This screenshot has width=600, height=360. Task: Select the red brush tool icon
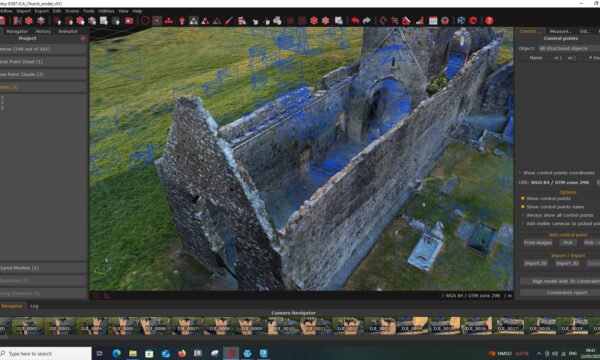[x=228, y=21]
